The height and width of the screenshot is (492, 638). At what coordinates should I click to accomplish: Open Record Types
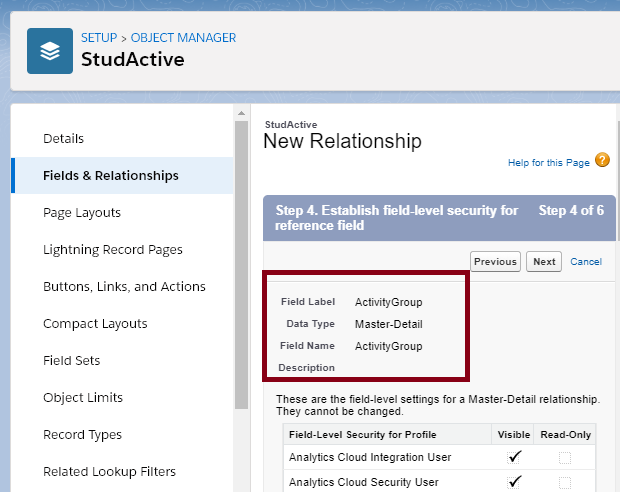click(82, 435)
